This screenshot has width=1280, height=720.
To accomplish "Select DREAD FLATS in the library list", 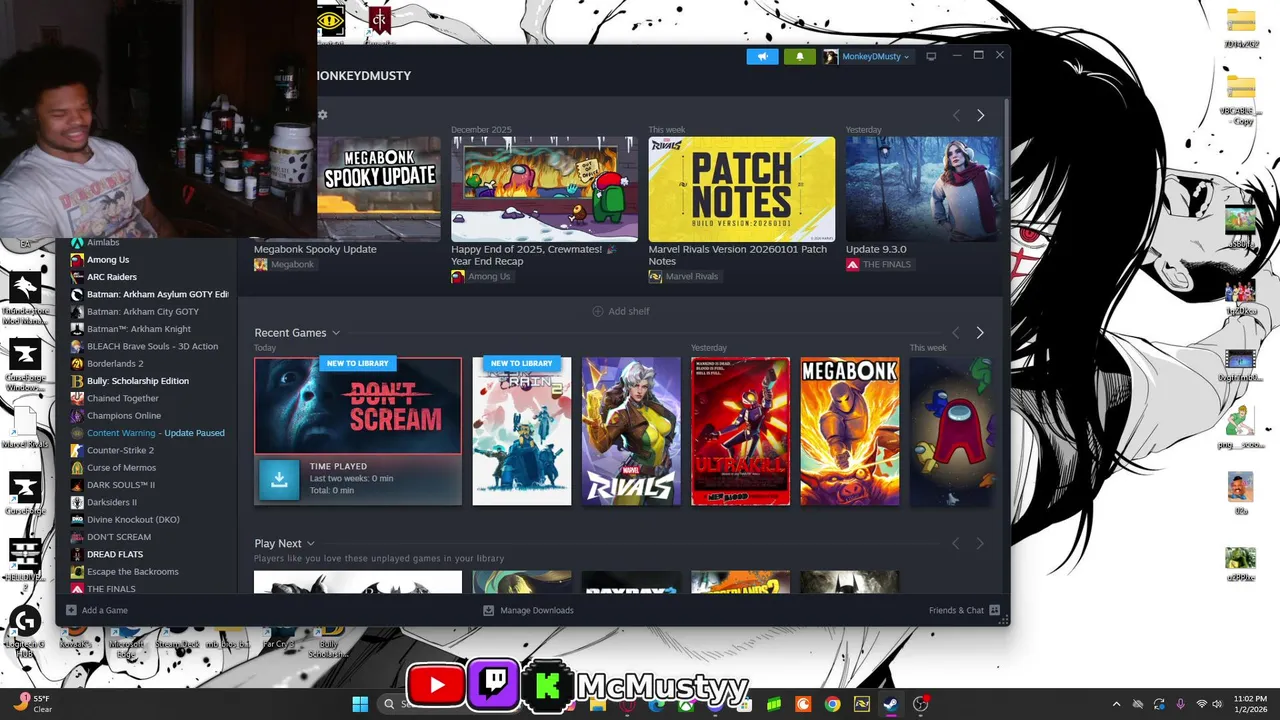I will (x=115, y=554).
